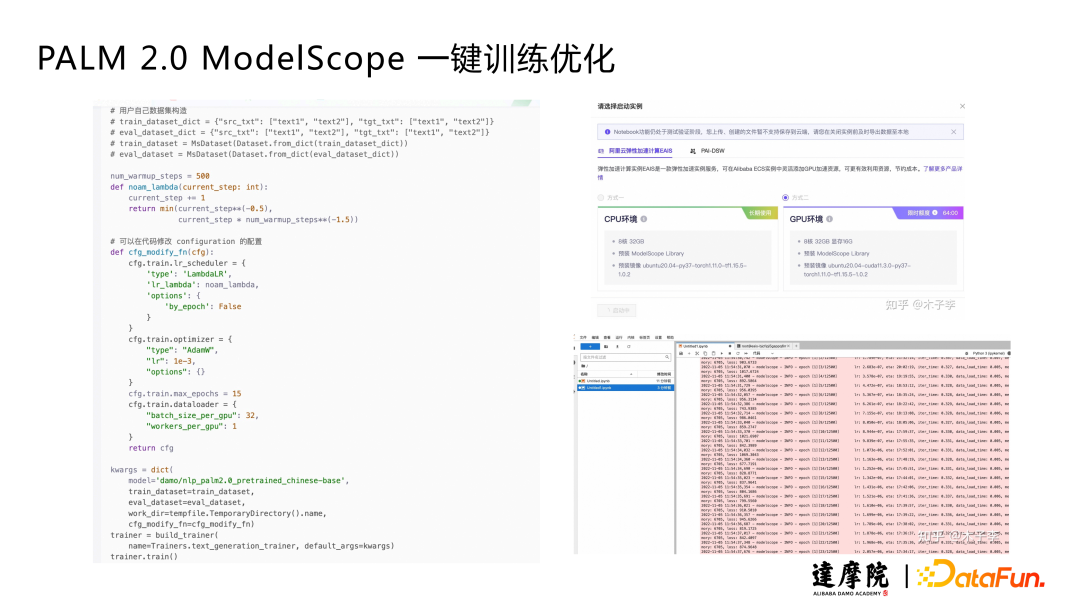
Task: Click the info icon in quota badge
Action: point(935,213)
